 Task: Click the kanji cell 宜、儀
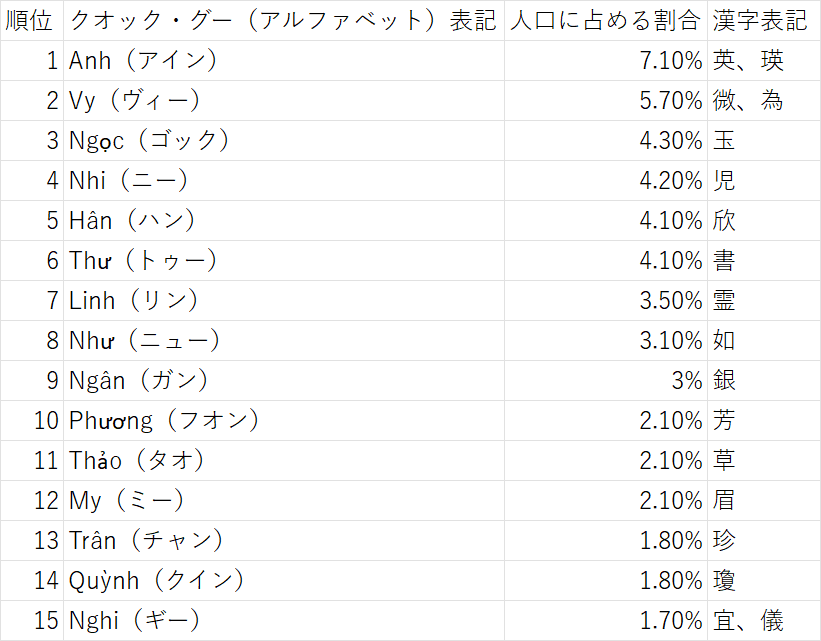tap(764, 621)
